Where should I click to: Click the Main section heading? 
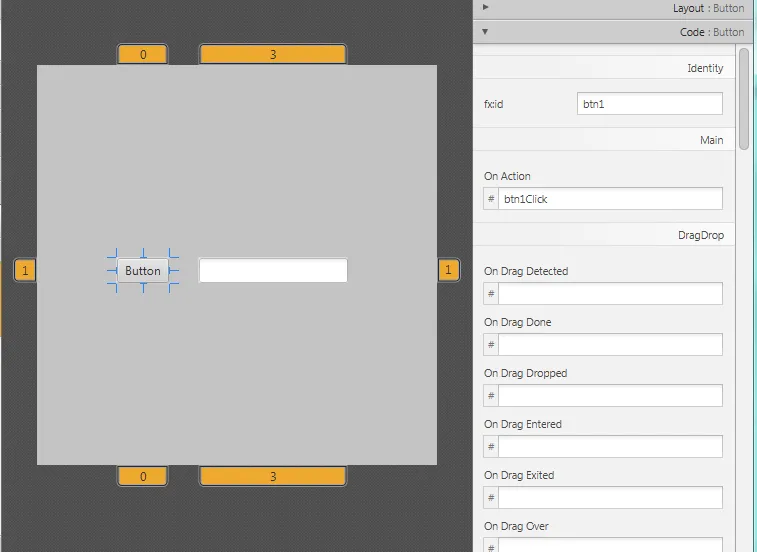pos(711,140)
